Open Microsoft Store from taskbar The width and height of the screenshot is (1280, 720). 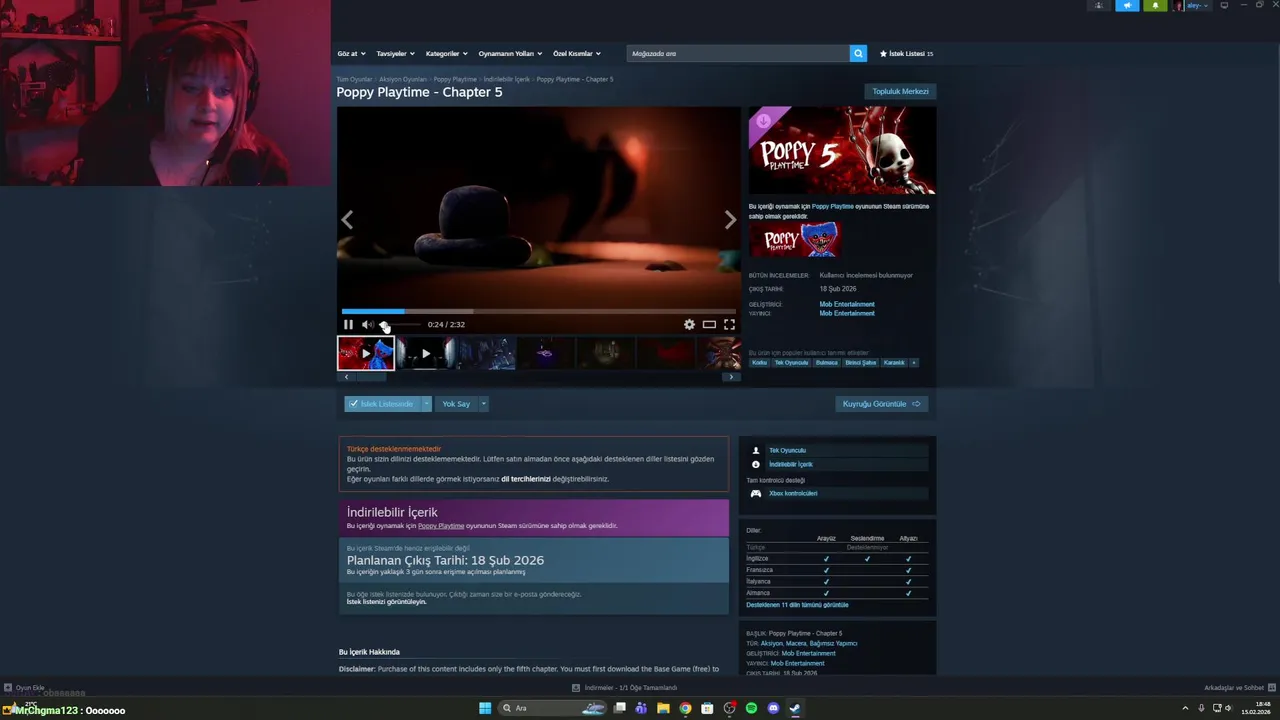[x=707, y=708]
